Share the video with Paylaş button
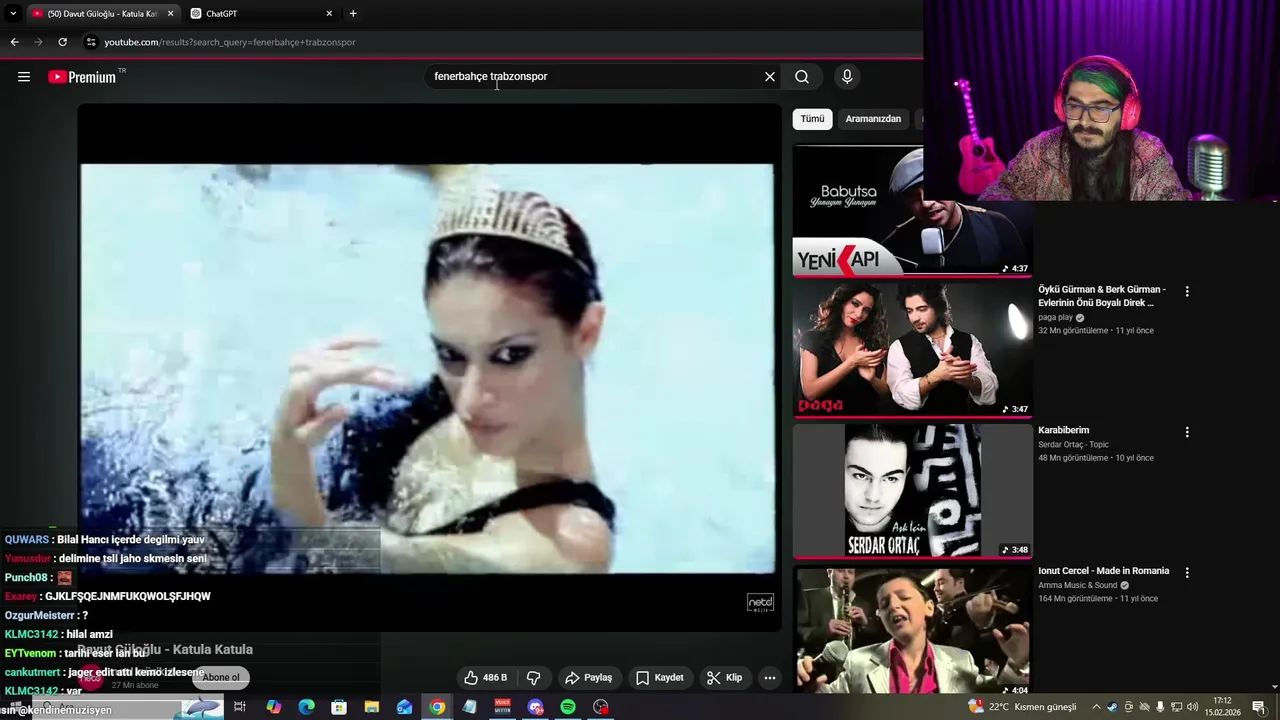The height and width of the screenshot is (720, 1280). (x=588, y=678)
